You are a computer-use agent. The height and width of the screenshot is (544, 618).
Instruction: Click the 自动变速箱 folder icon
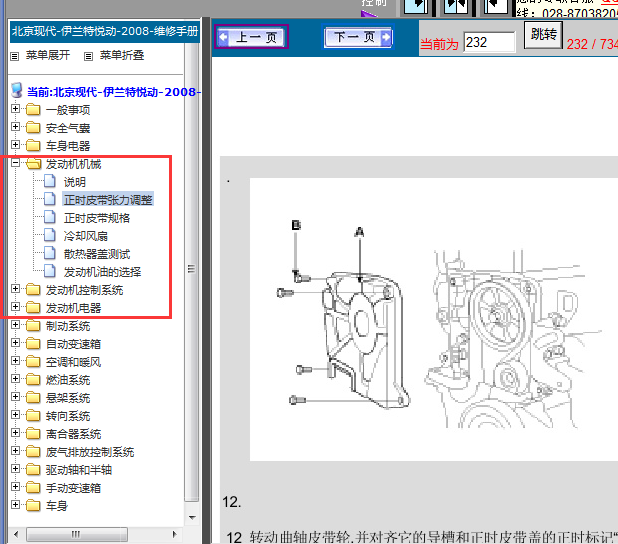[33, 344]
